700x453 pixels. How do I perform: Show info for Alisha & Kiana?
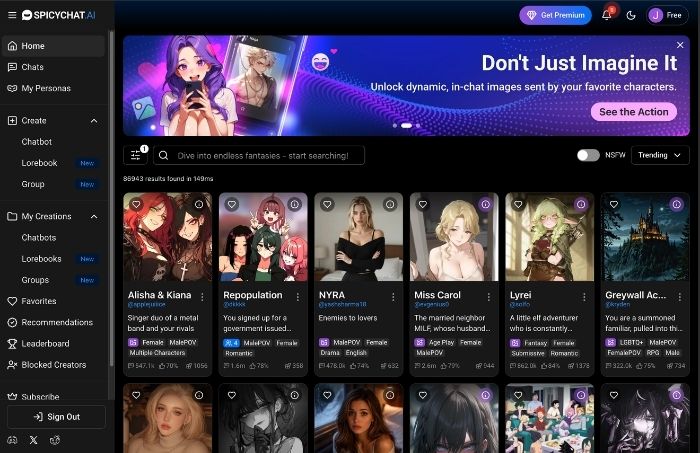click(x=199, y=204)
